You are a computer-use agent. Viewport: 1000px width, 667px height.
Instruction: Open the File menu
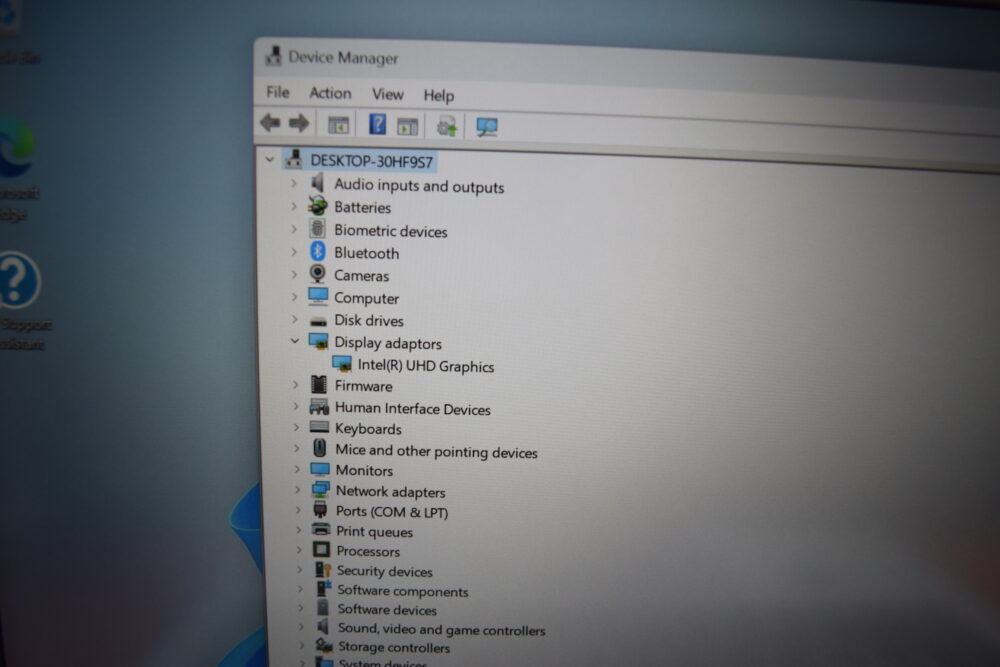click(x=277, y=92)
